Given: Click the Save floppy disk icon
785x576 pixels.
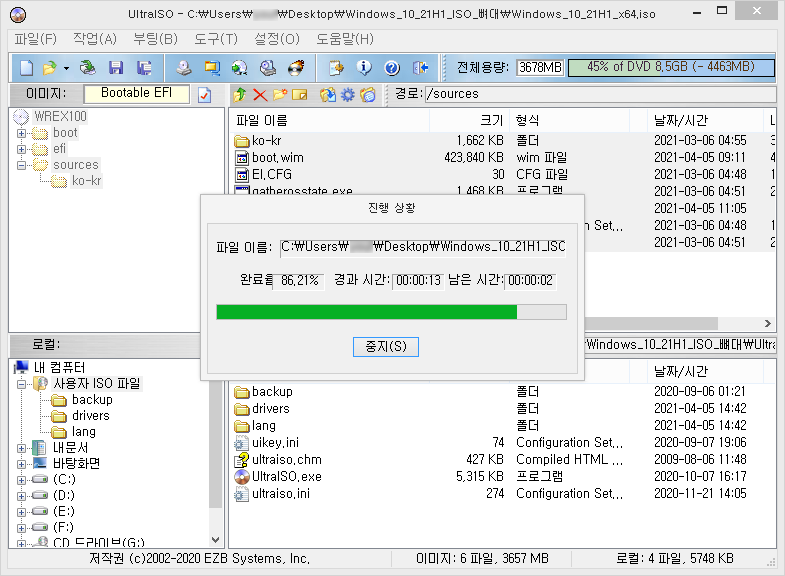Looking at the screenshot, I should click(x=116, y=68).
